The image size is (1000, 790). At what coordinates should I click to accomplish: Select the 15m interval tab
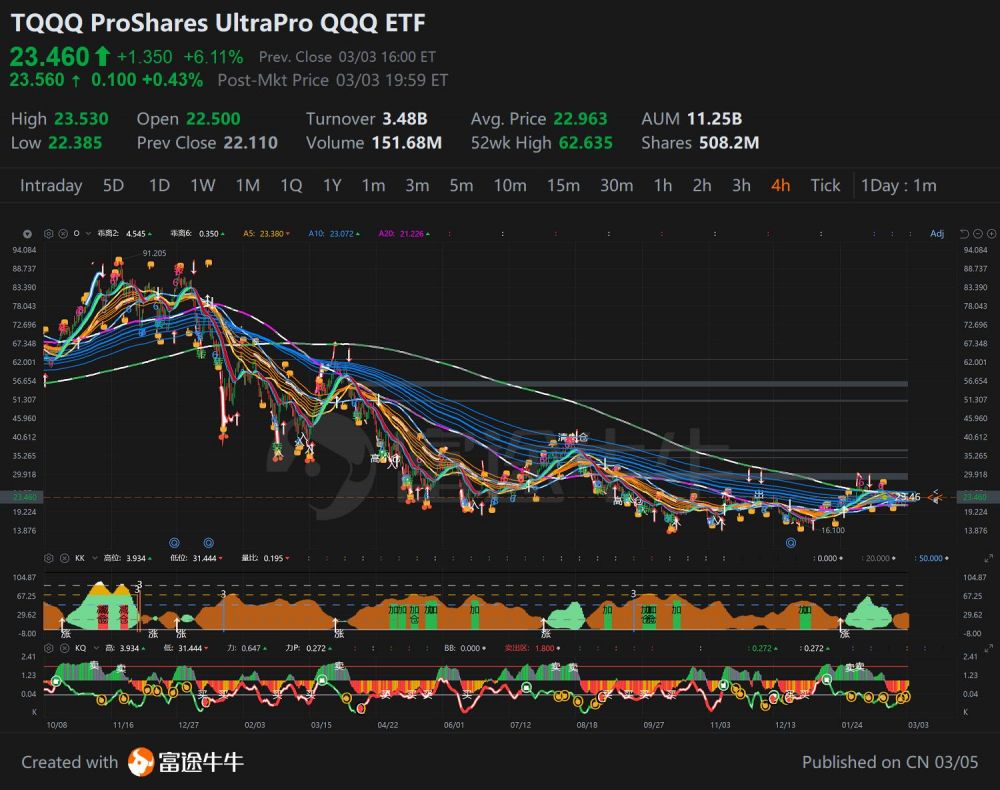pos(563,185)
